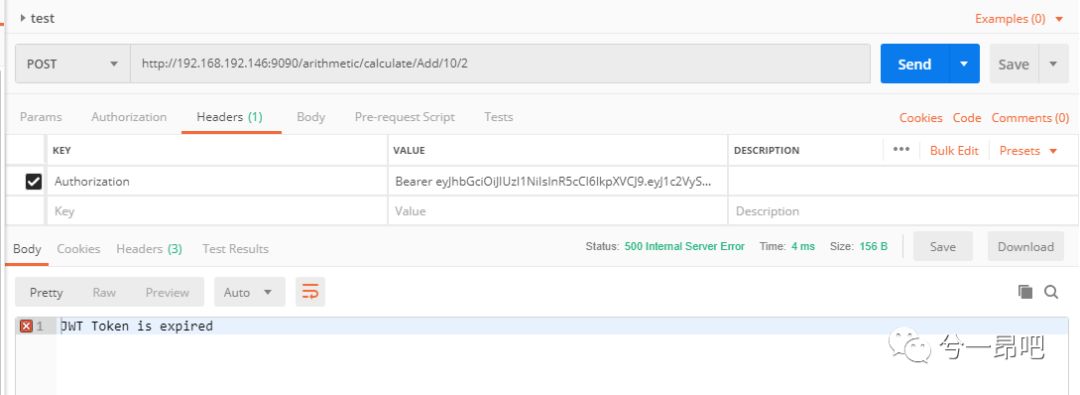Click the KEY column header
1080x395 pixels.
coord(62,150)
